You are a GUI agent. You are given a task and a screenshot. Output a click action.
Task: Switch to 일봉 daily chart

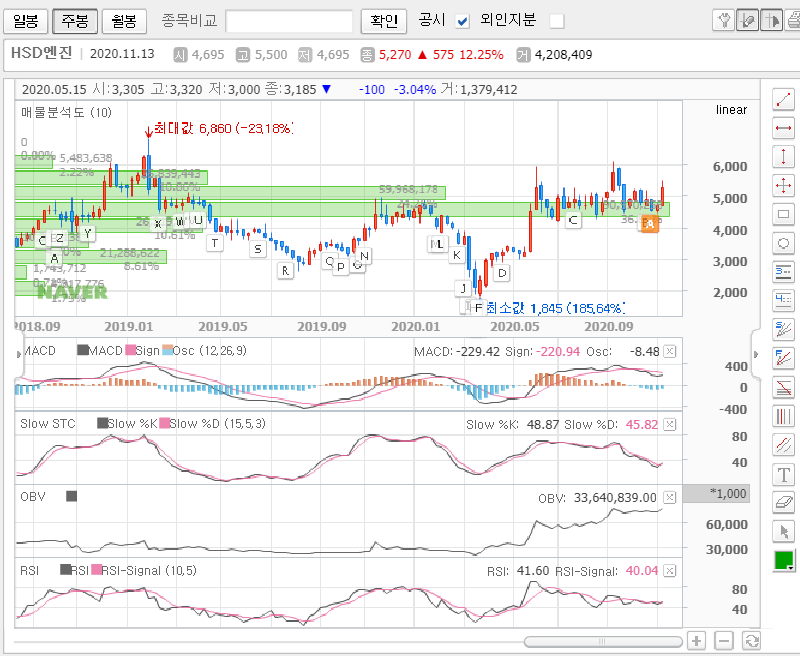pos(26,21)
